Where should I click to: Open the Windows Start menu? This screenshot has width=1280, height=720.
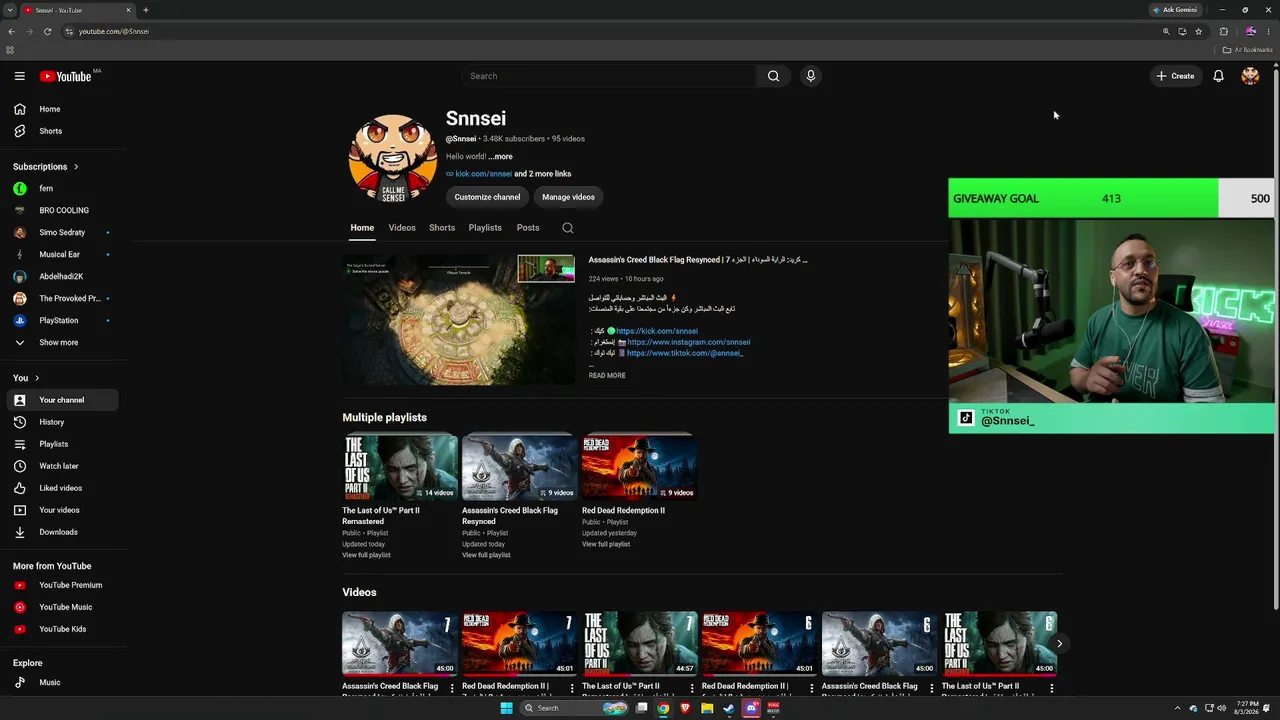[x=506, y=708]
